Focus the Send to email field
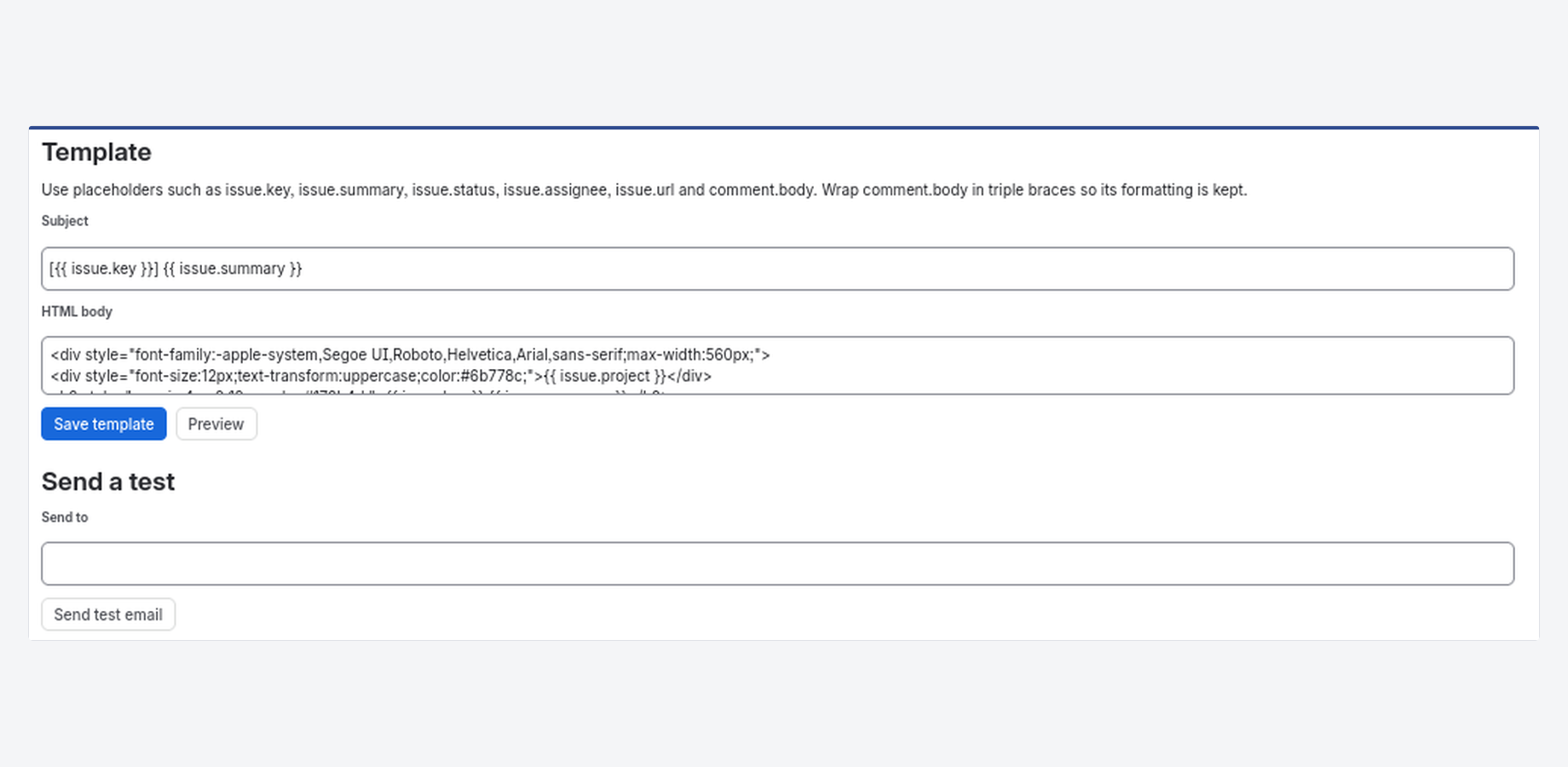Viewport: 1568px width, 767px height. coord(777,563)
